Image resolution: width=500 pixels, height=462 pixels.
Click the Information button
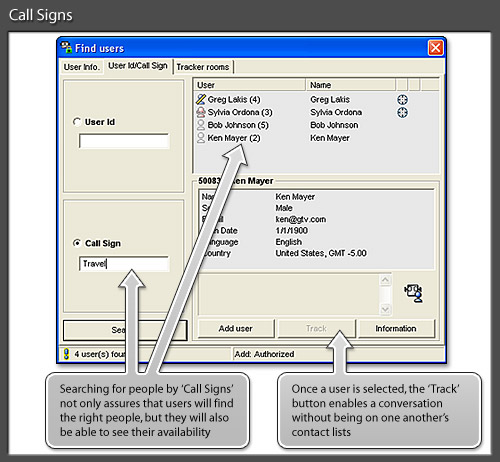coord(396,329)
